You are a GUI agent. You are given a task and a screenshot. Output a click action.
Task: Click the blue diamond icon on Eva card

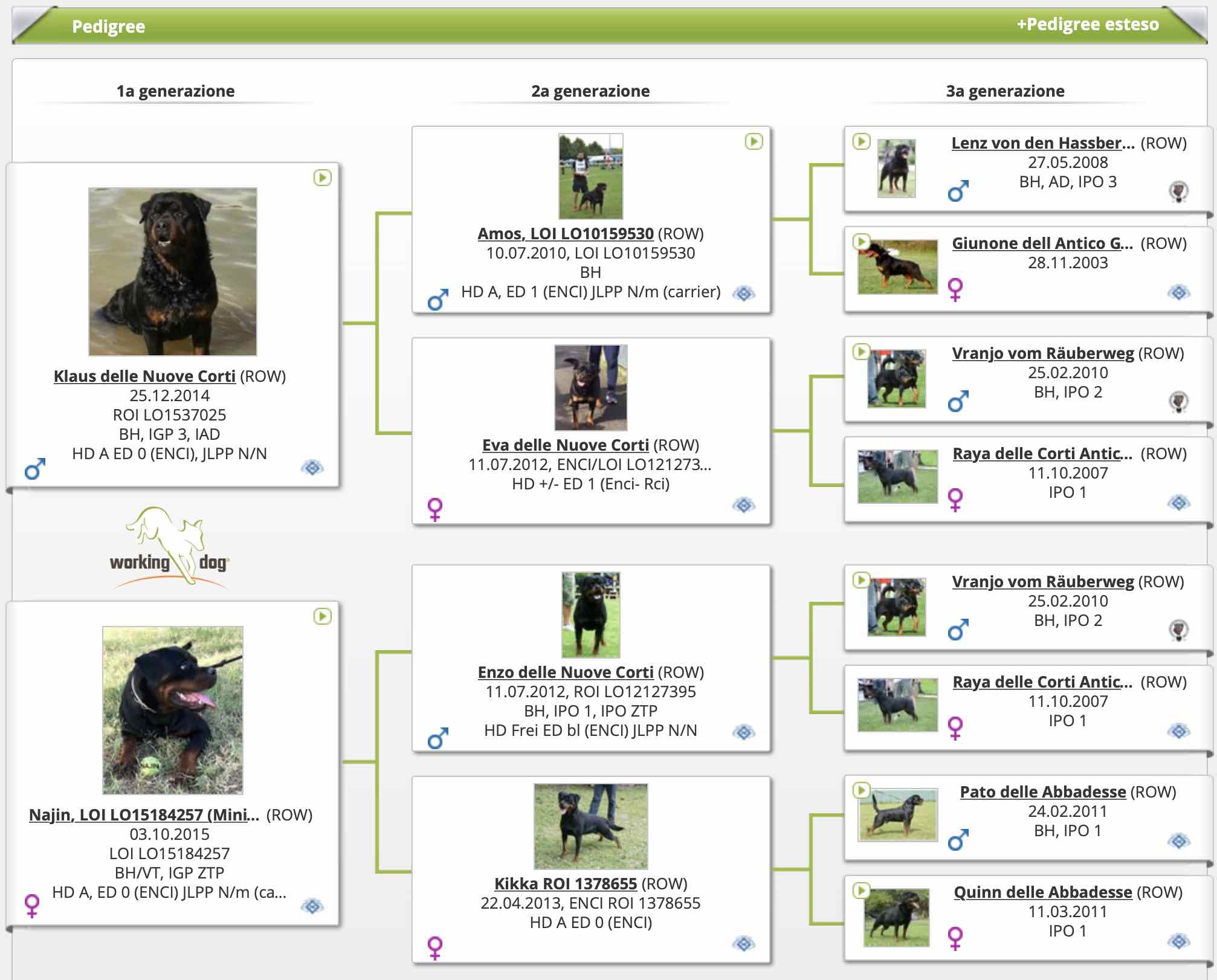point(744,505)
